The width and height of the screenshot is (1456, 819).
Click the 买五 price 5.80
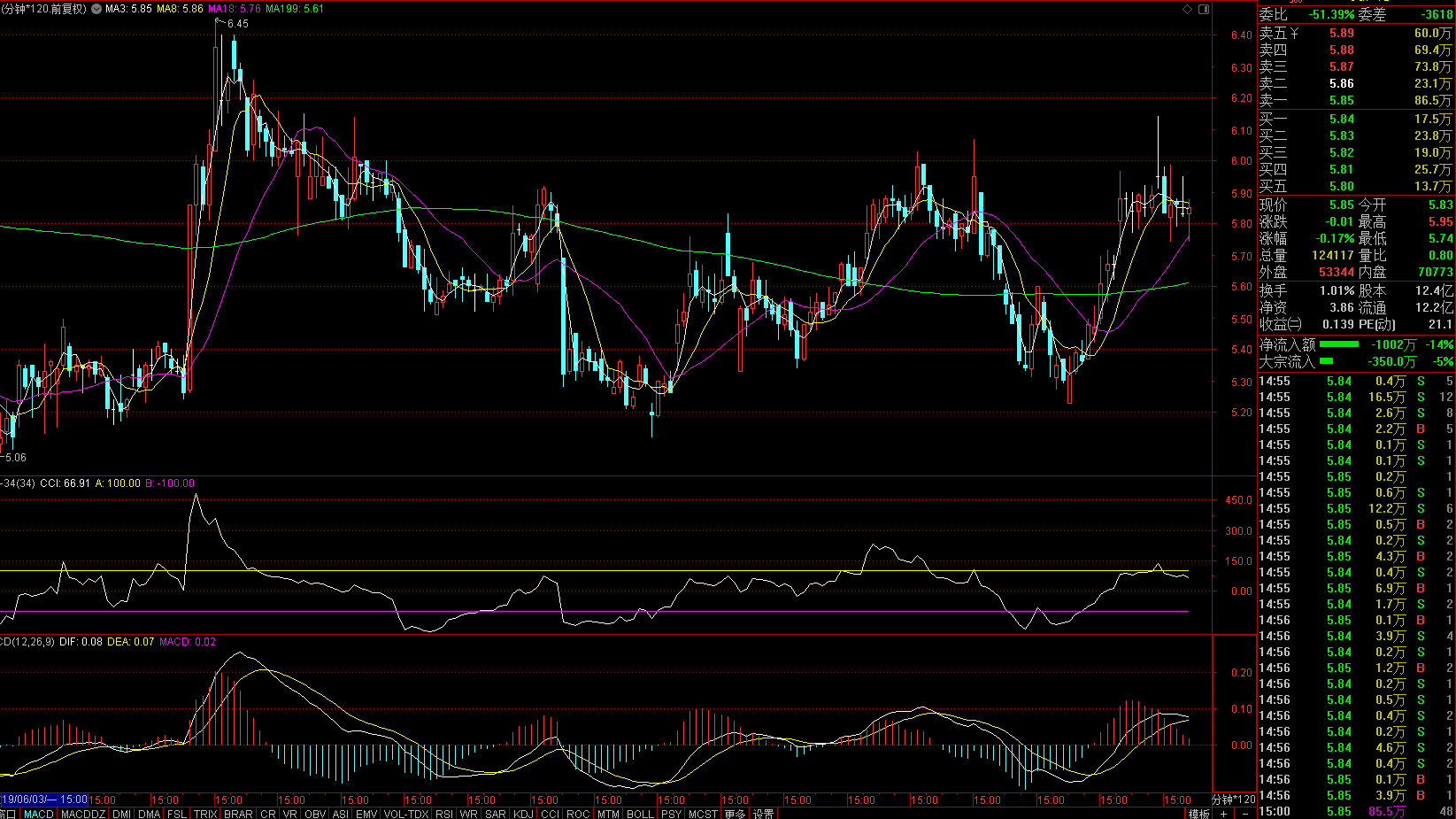(x=1342, y=187)
